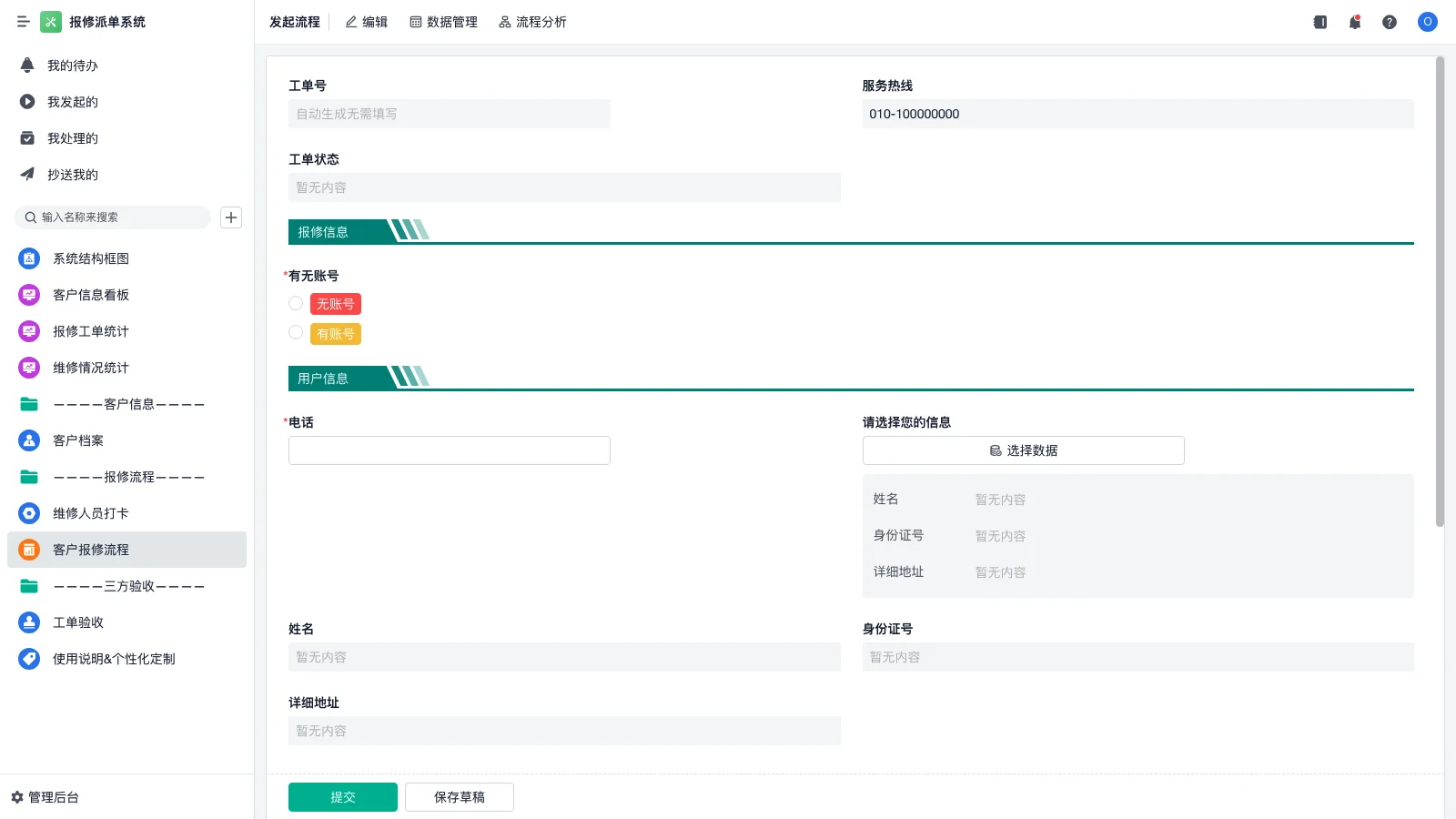Viewport: 1456px width, 819px height.
Task: Toggle the sidebar collapse icon
Action: [24, 22]
